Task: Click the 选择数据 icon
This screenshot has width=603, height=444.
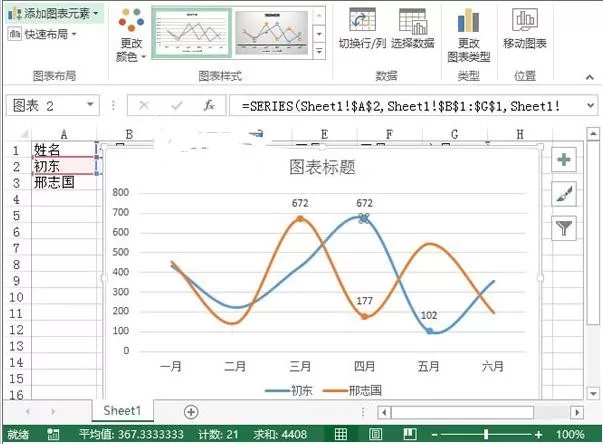Action: coord(413,21)
